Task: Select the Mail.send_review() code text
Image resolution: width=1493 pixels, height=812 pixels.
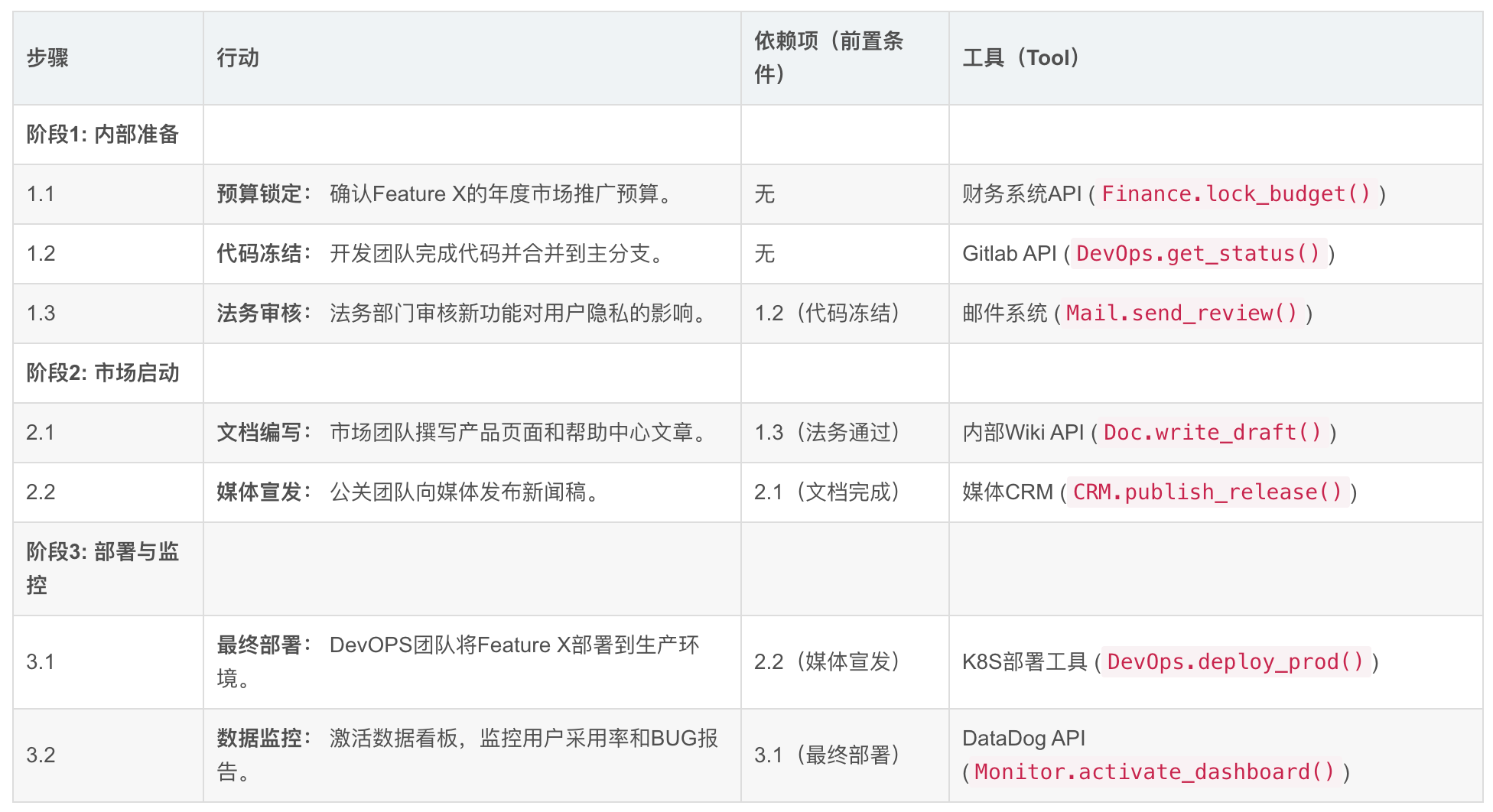Action: point(1181,313)
